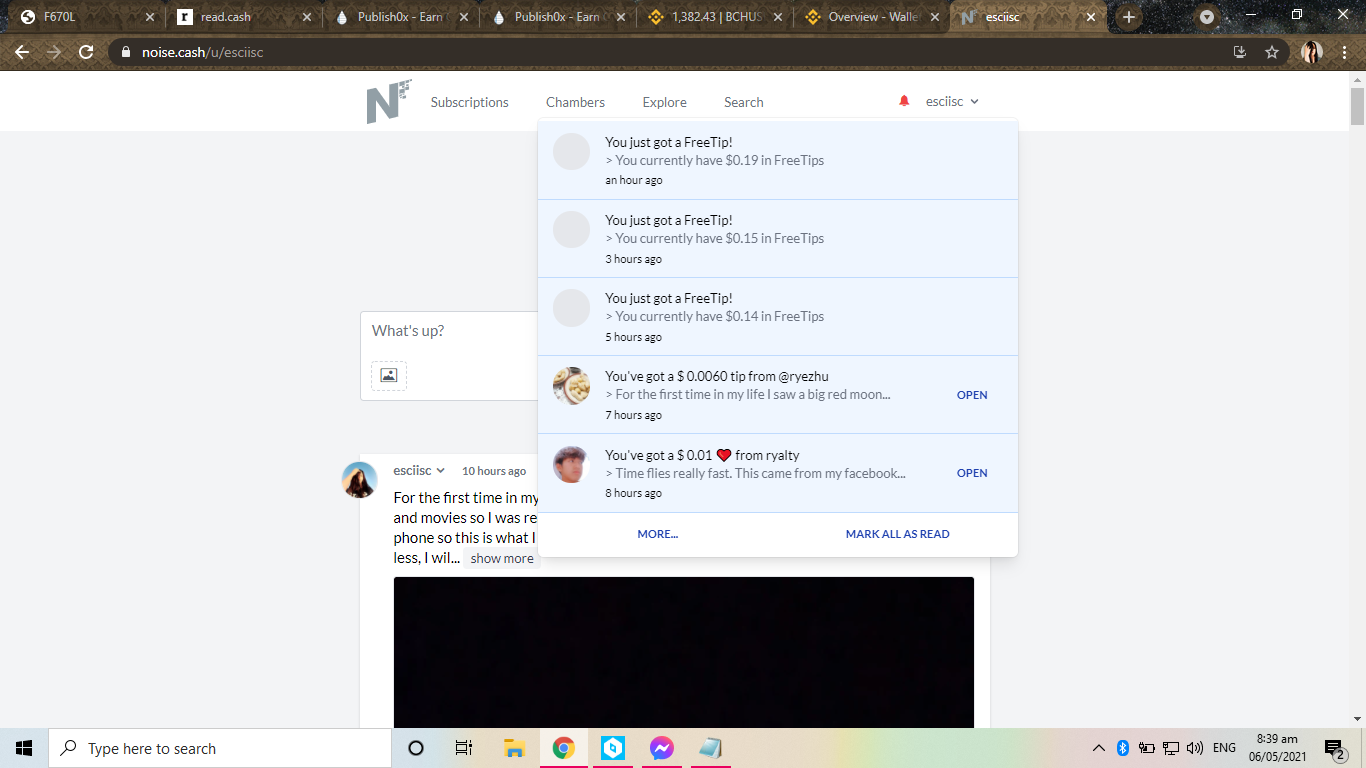
Task: Click the browser forward arrow
Action: pos(54,52)
